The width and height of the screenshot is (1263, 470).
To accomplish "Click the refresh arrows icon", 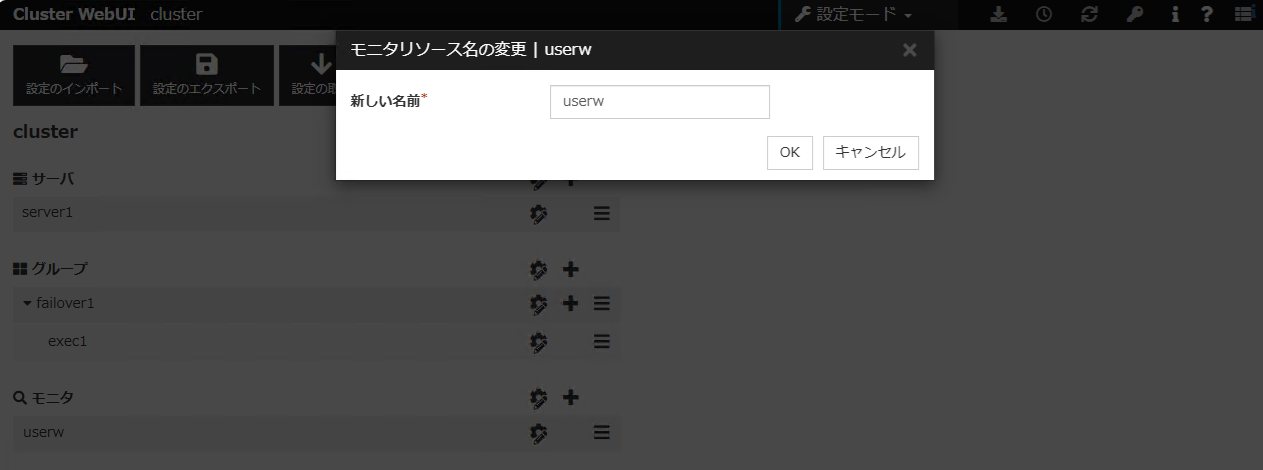I will (x=1089, y=15).
